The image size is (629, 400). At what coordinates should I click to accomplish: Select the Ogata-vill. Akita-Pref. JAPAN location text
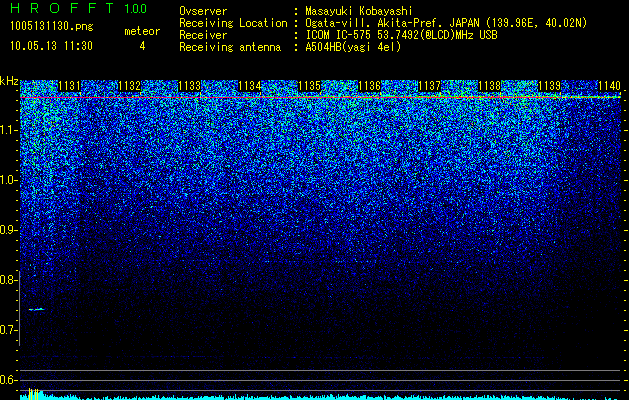pos(446,23)
